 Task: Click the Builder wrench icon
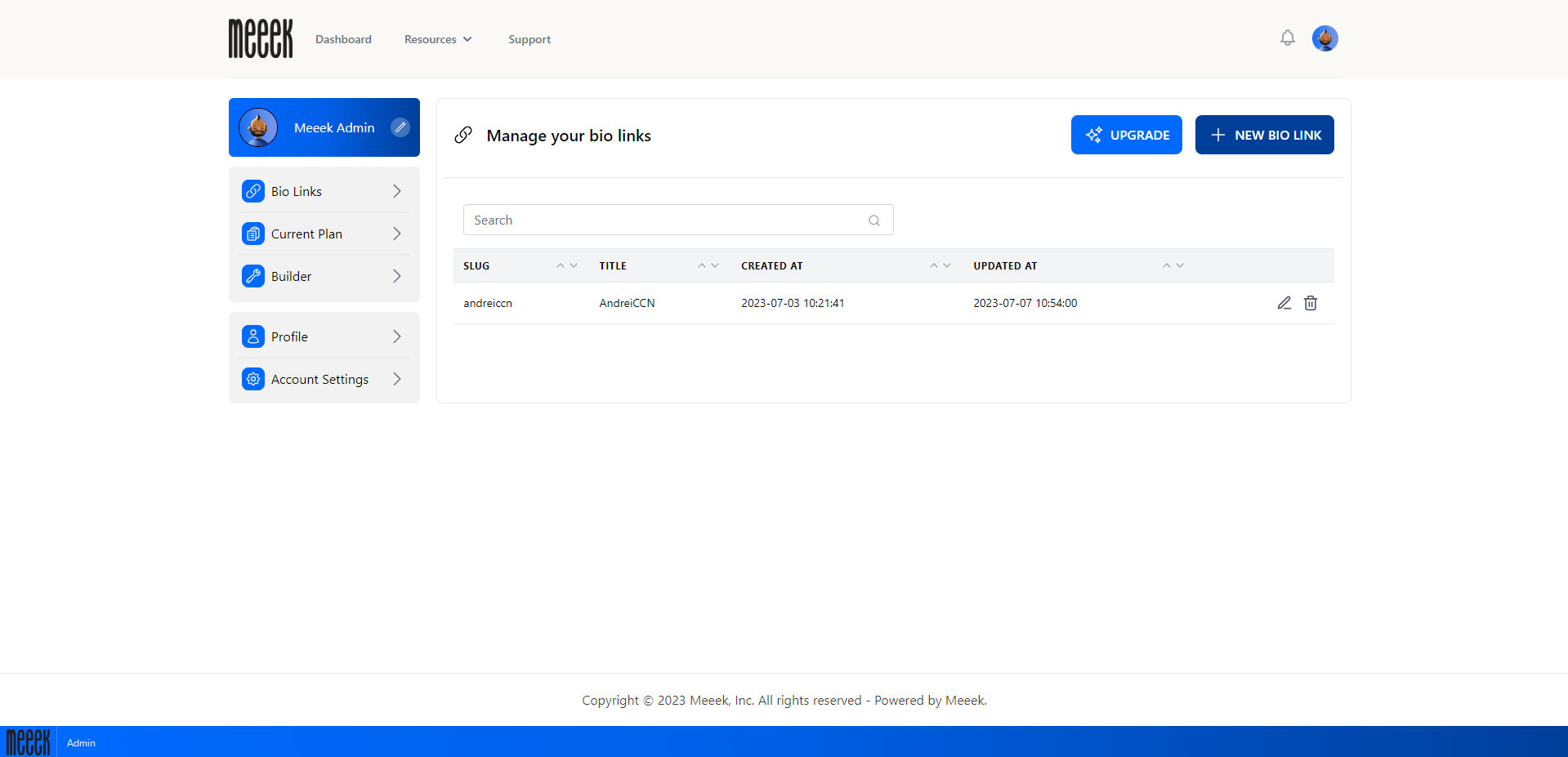[x=252, y=276]
